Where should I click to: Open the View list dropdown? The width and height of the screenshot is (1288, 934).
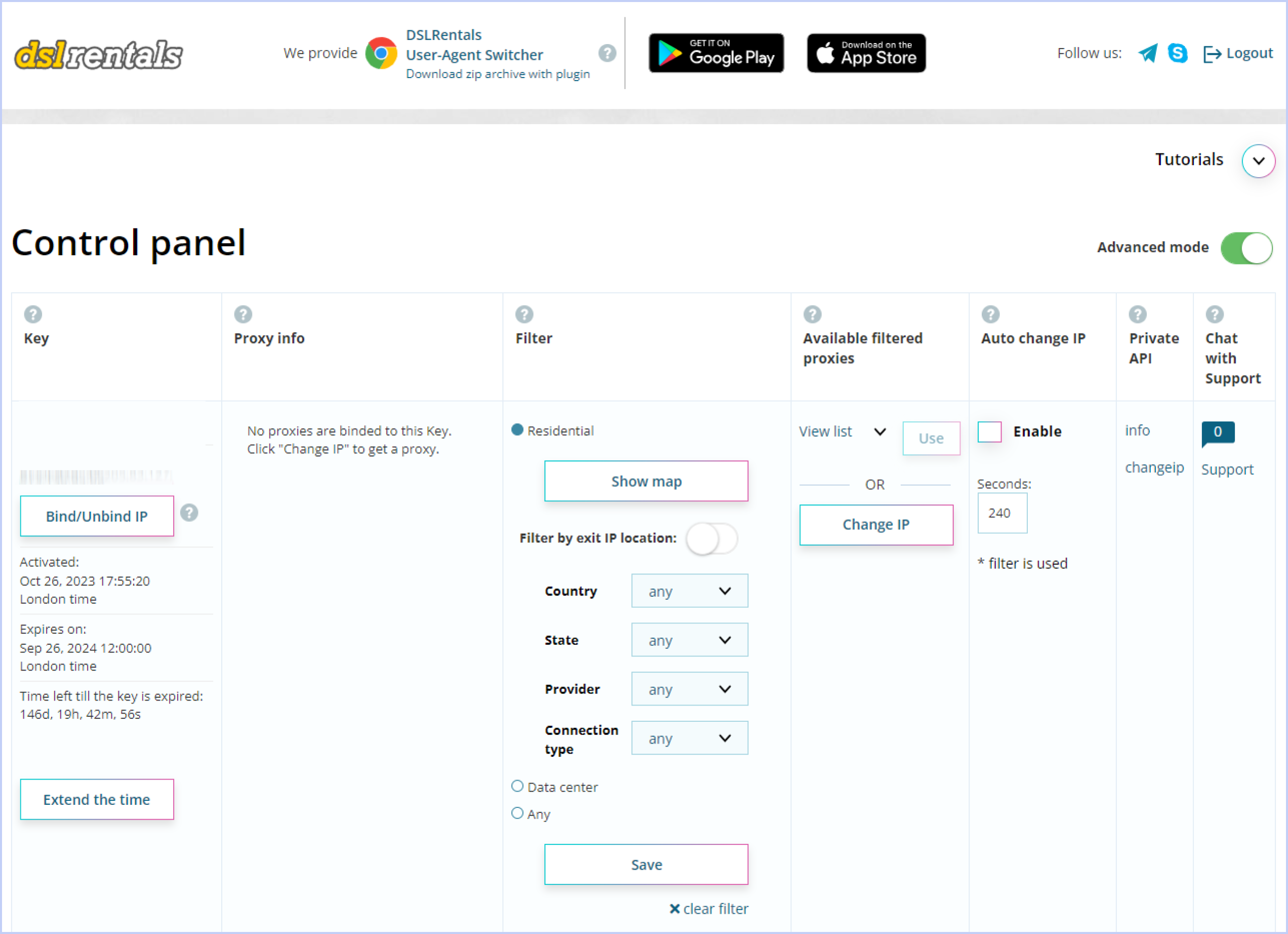click(x=842, y=432)
